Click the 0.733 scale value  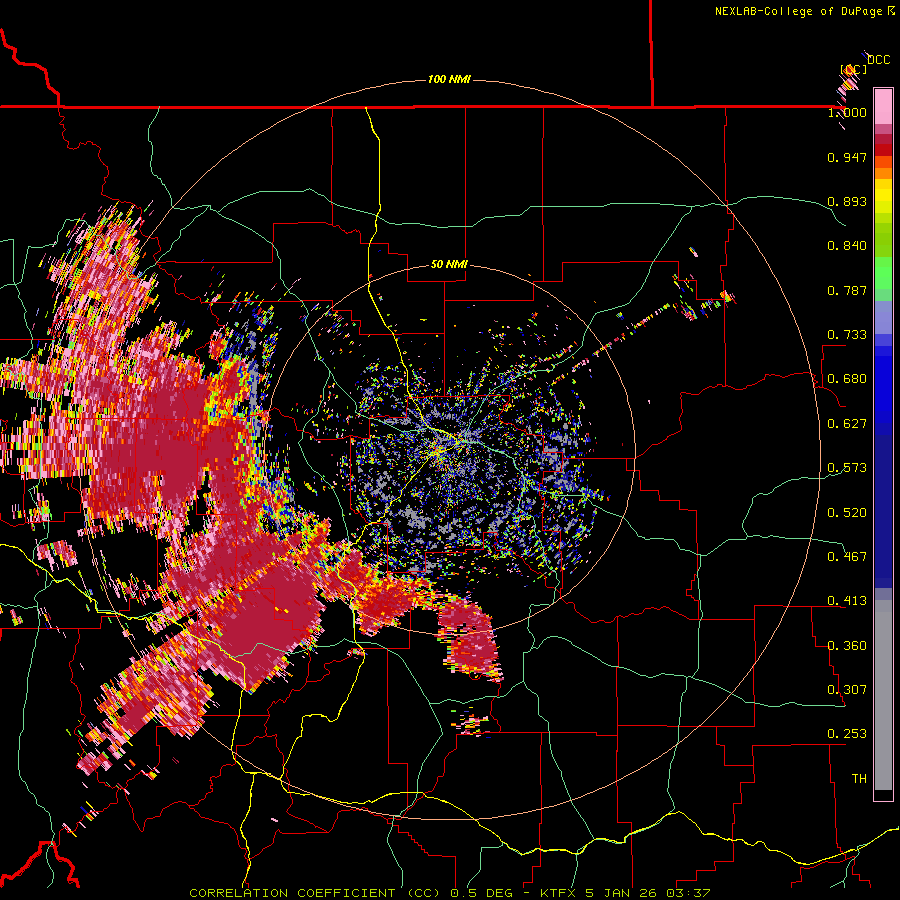click(847, 335)
